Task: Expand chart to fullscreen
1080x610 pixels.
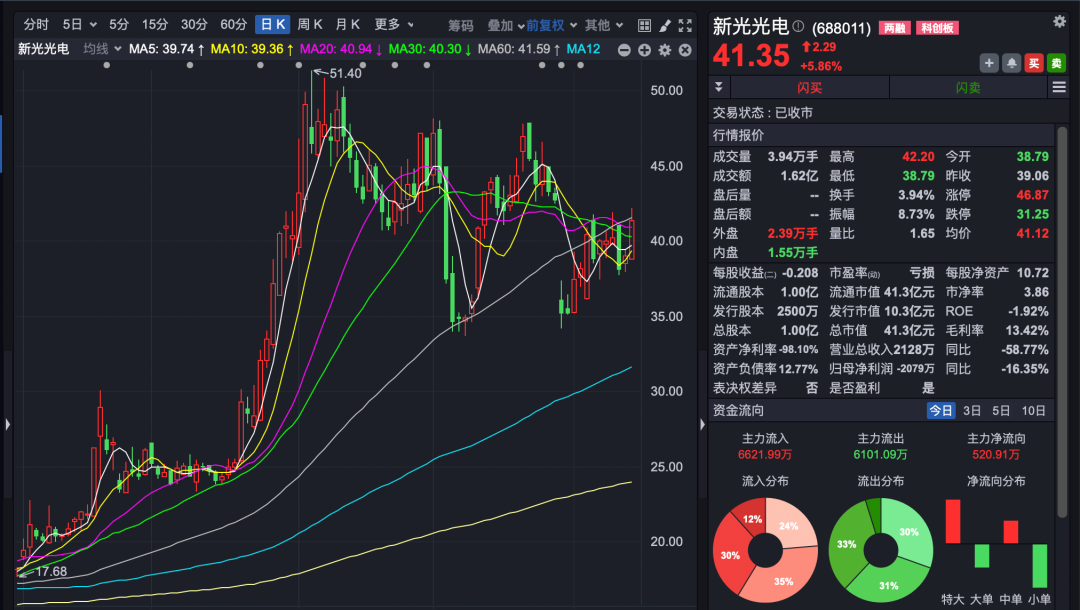Action: pos(685,25)
